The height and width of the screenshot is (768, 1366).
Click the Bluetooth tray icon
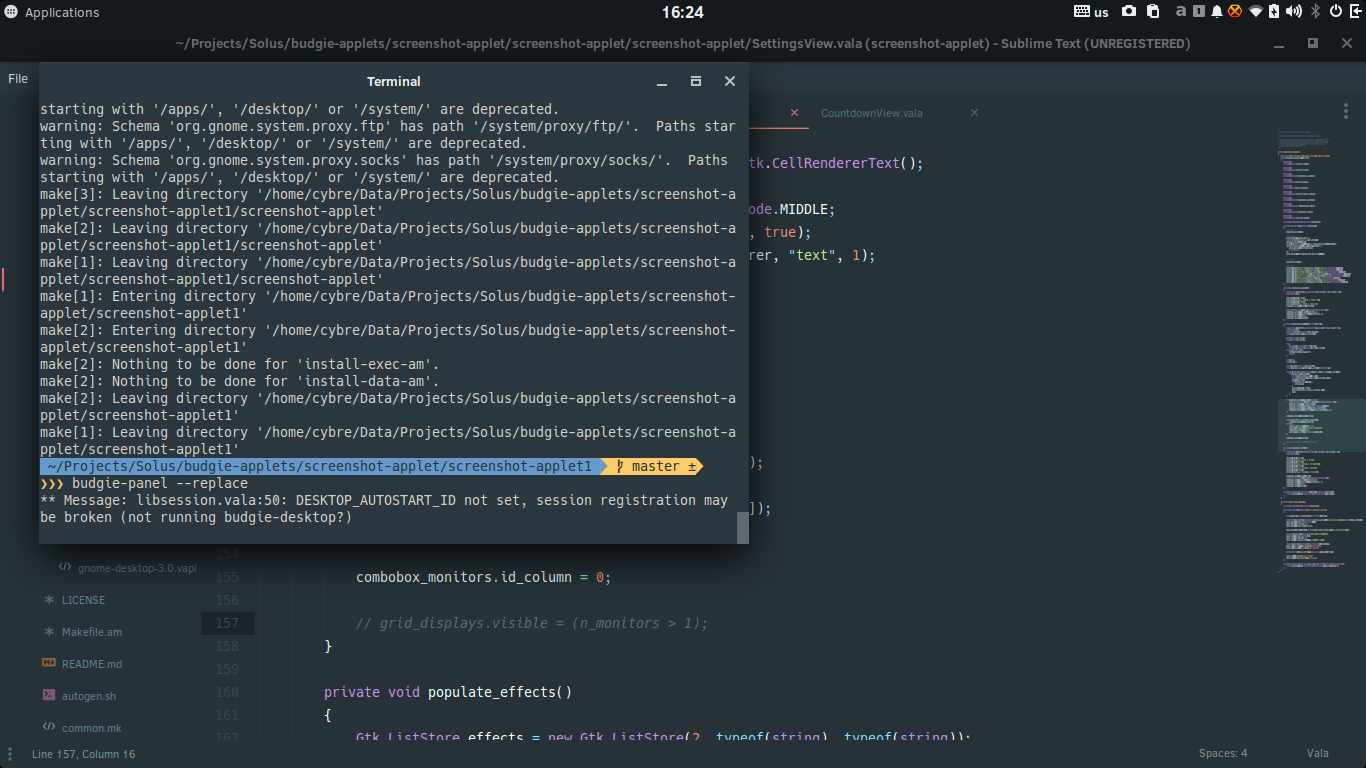[1316, 12]
